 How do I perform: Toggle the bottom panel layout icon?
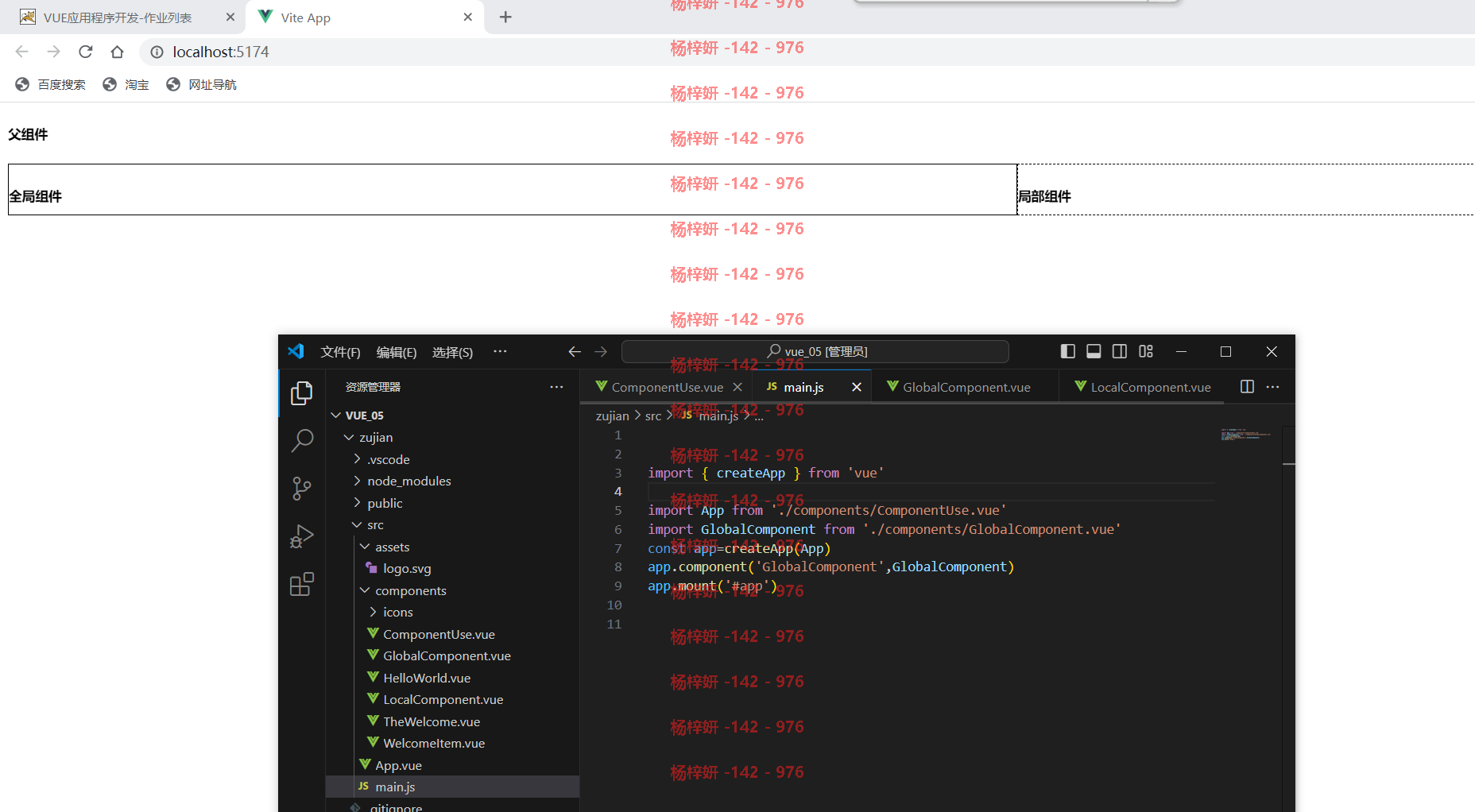tap(1094, 351)
